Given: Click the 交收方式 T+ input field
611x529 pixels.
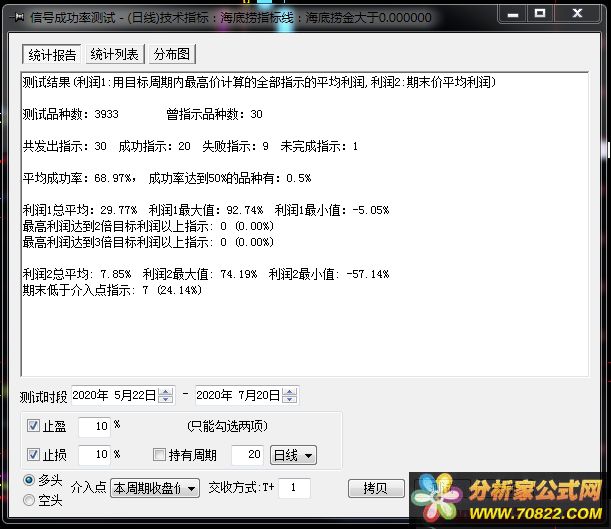Looking at the screenshot, I should [x=294, y=488].
